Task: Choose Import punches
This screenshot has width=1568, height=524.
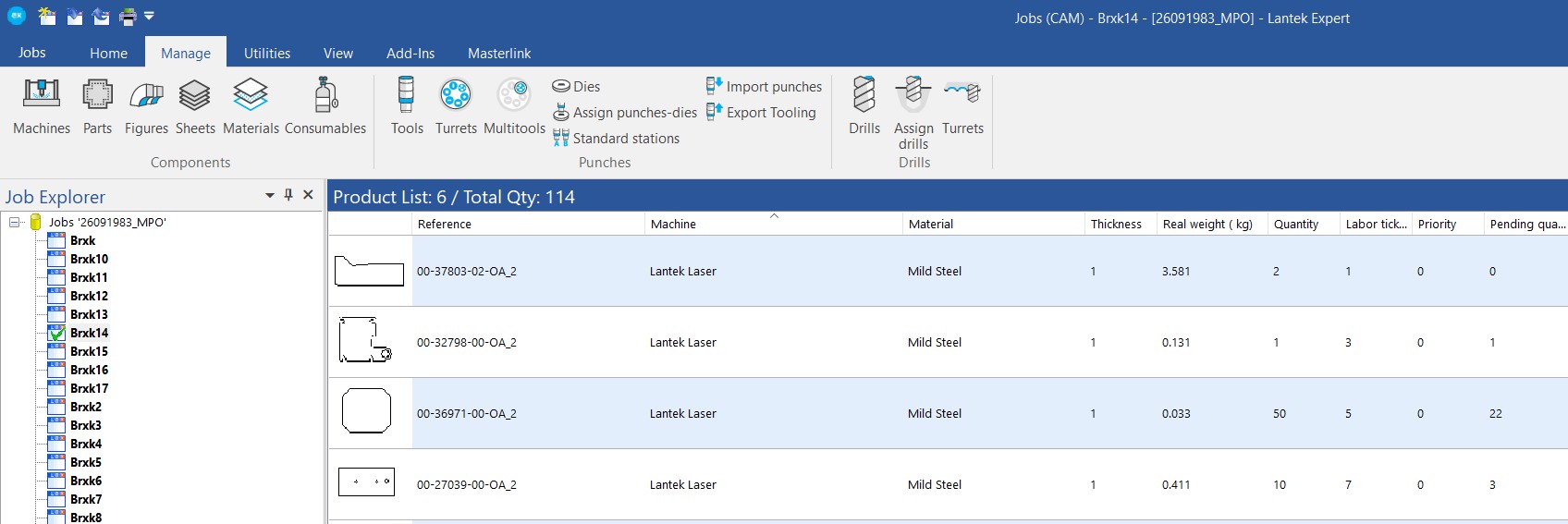Action: coord(764,86)
